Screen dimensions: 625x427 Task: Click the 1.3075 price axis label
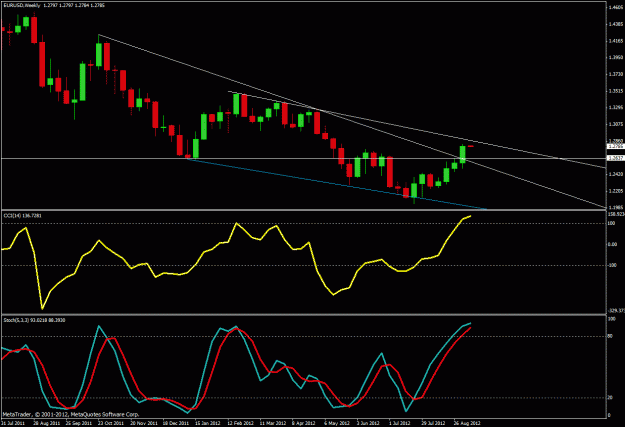615,124
